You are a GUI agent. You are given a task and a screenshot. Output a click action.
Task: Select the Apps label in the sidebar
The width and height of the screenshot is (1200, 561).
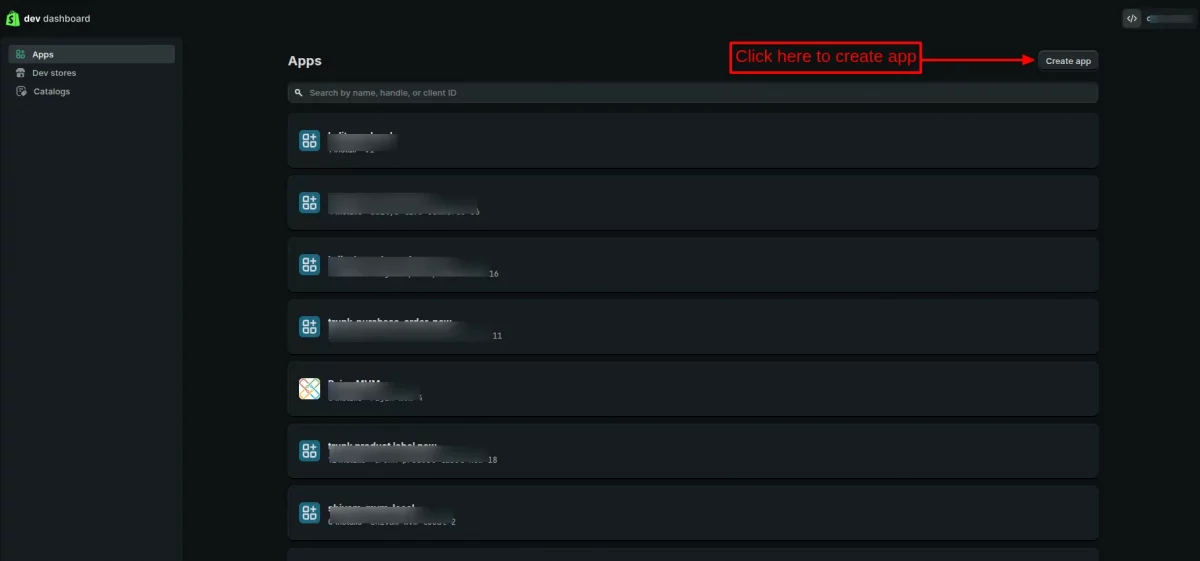[43, 54]
